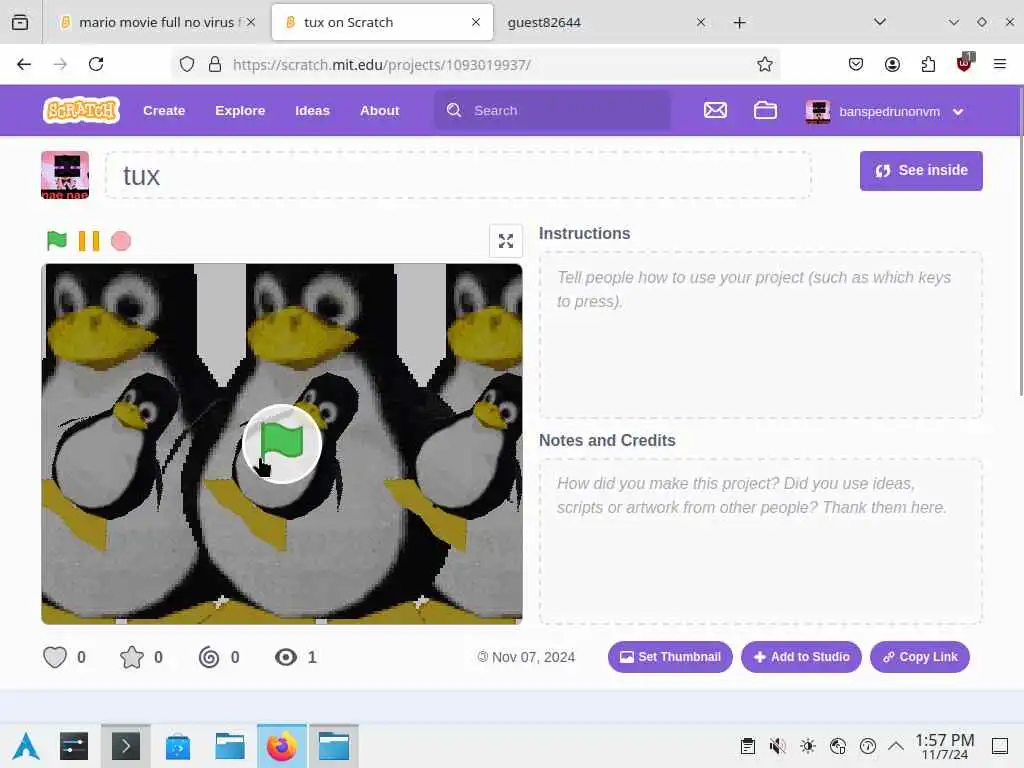This screenshot has width=1024, height=768.
Task: Edit the project title field 'tux'
Action: (x=458, y=175)
